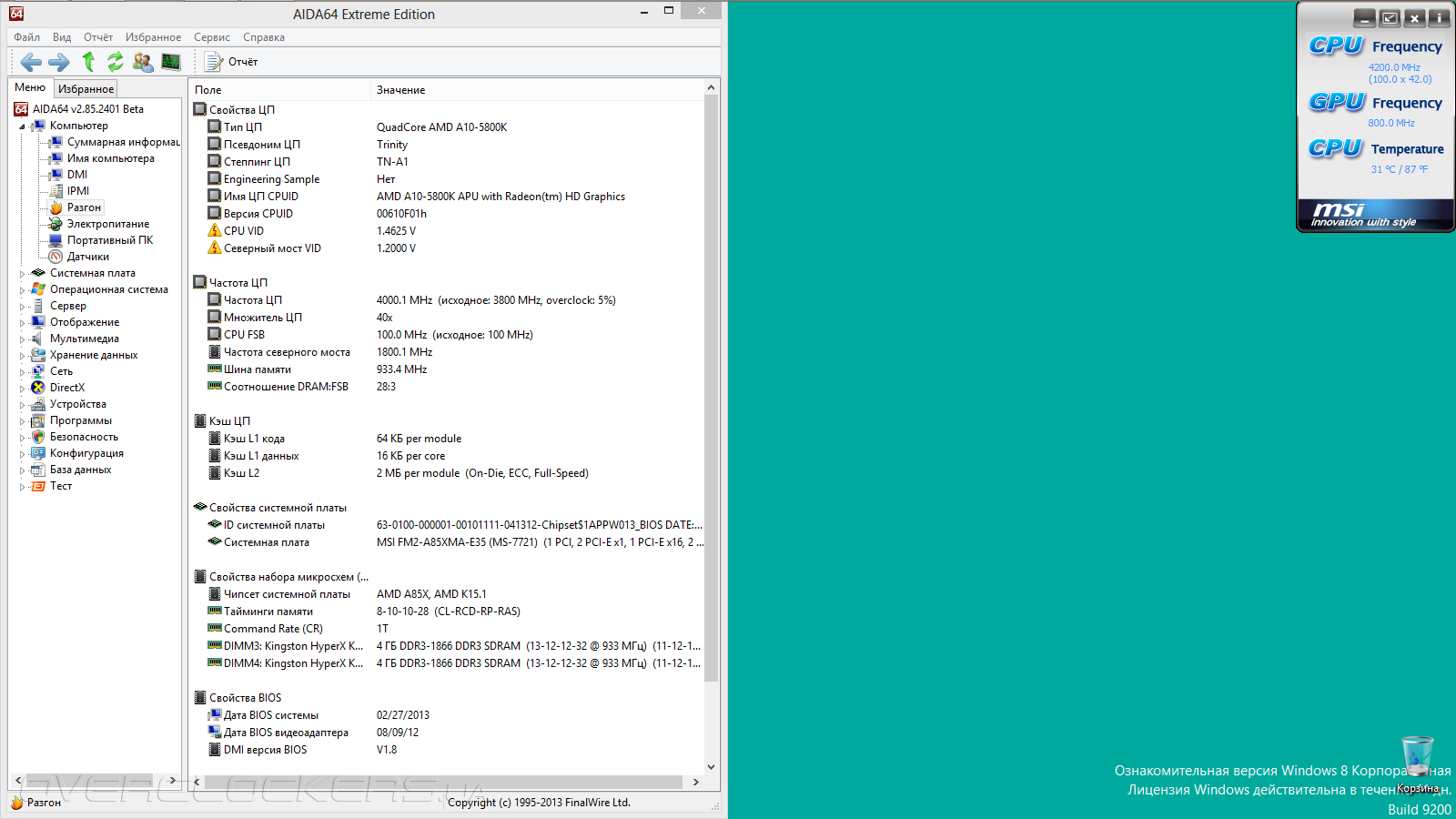This screenshot has width=1456, height=819.
Task: Select the Кэш L2 row
Action: [x=448, y=473]
